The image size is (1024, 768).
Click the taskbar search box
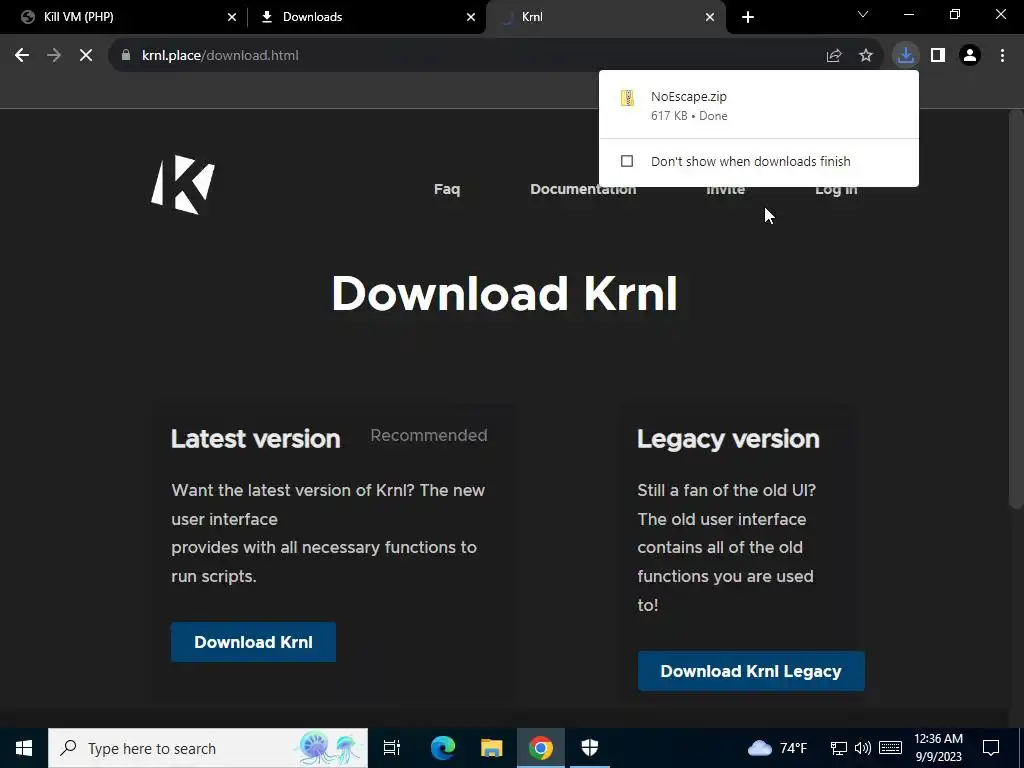click(x=208, y=748)
